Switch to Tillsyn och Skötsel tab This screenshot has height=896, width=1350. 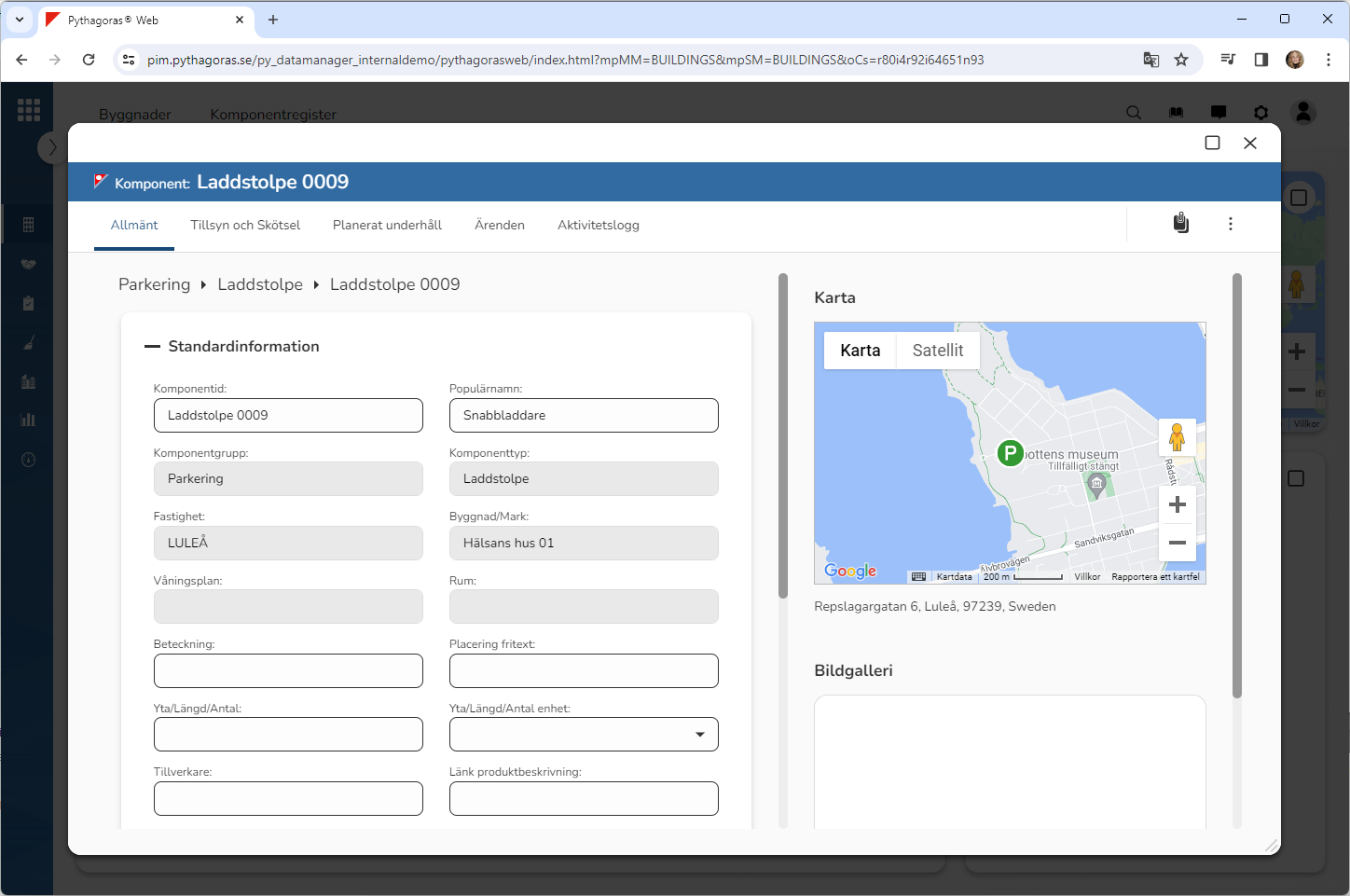point(245,226)
